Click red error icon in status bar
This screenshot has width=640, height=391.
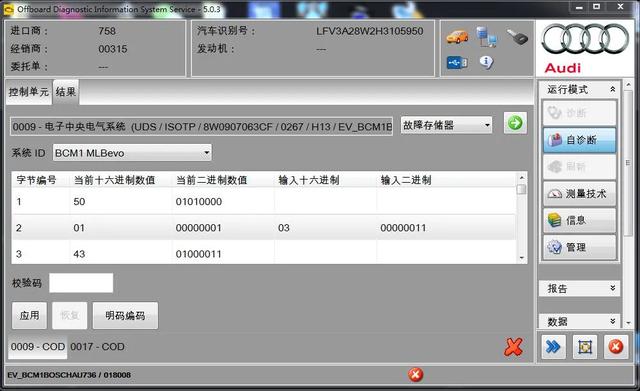click(416, 375)
